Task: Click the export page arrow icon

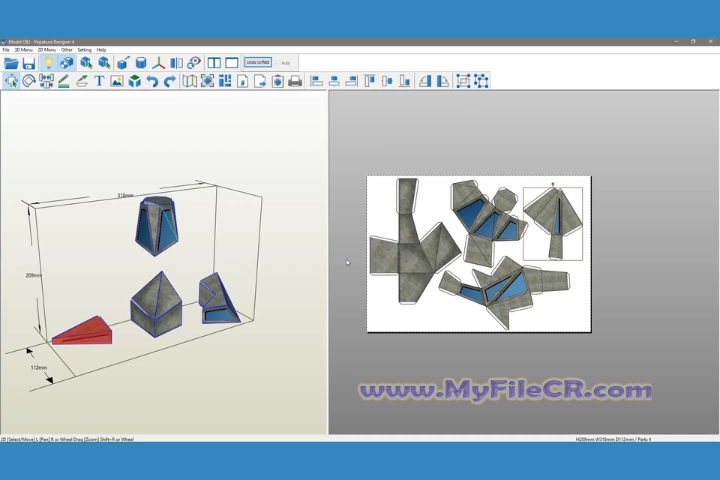Action: click(x=260, y=81)
